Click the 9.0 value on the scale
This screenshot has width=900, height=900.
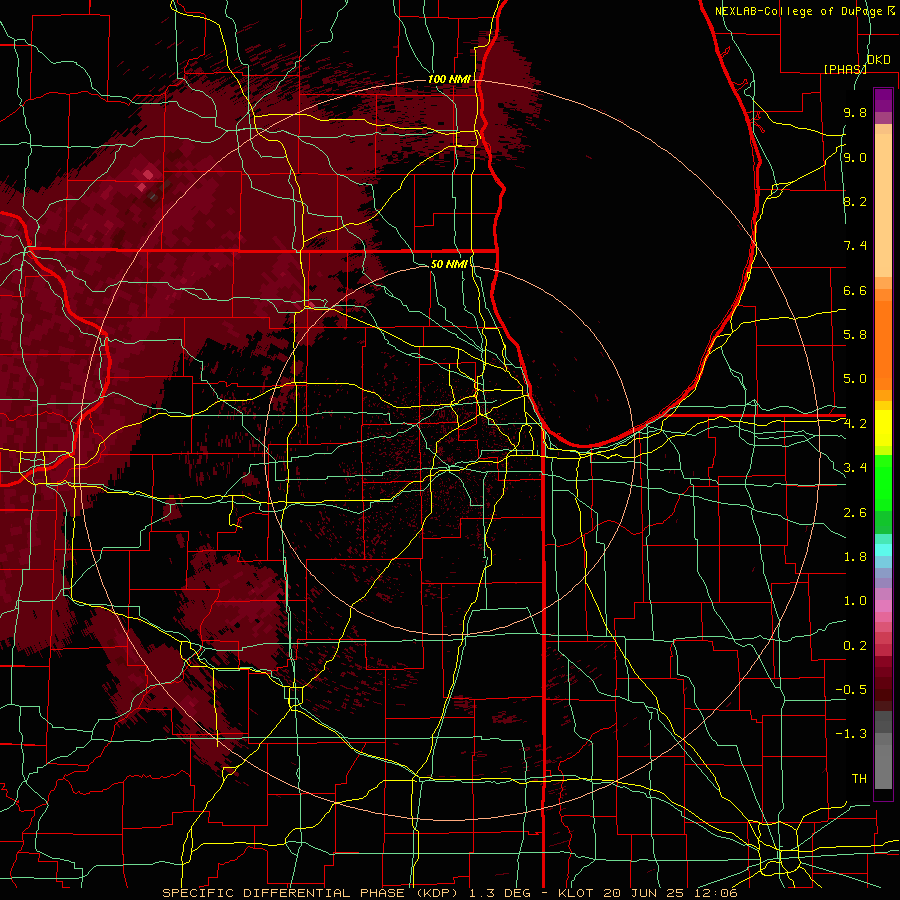(855, 157)
